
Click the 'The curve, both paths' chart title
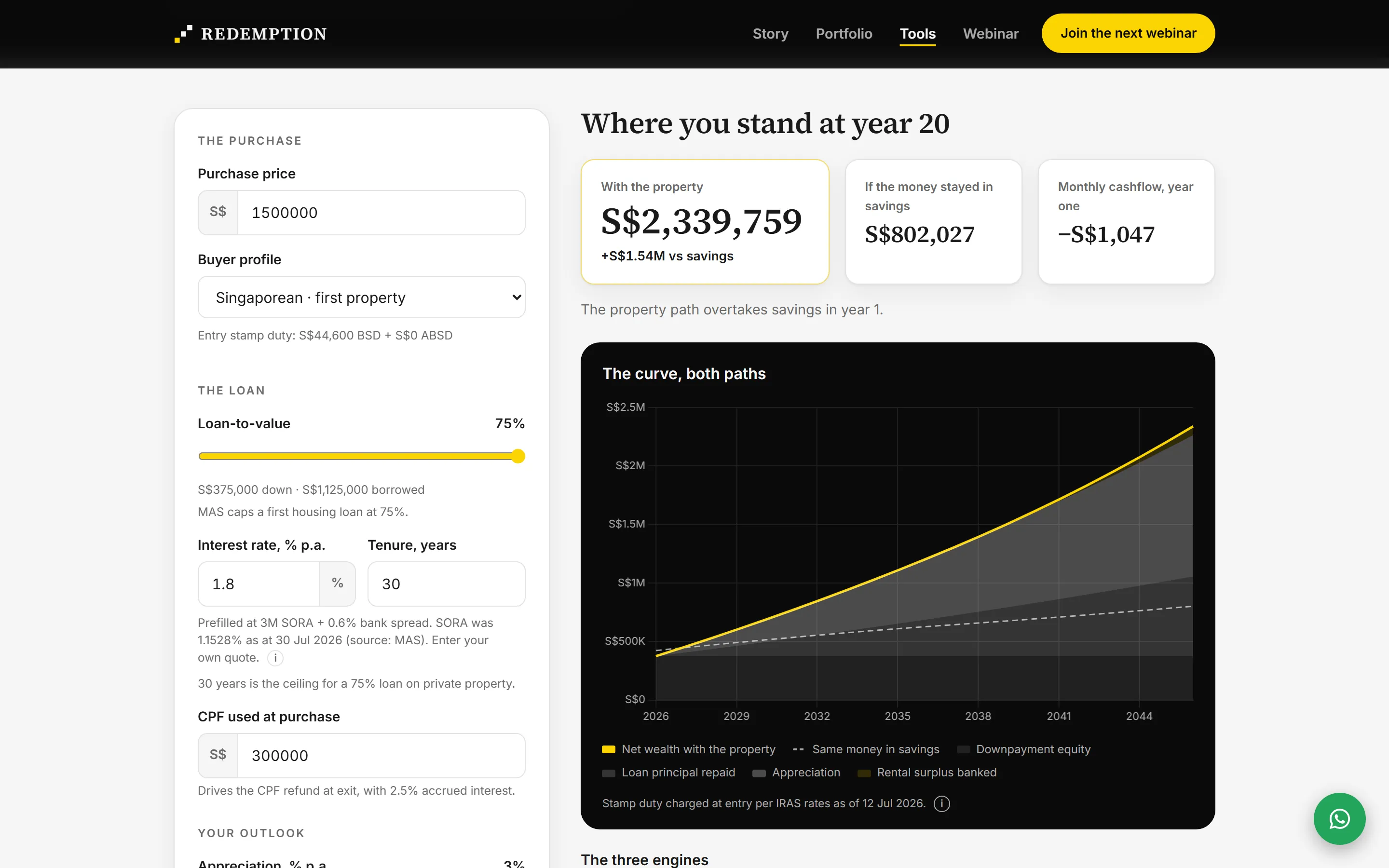coord(684,374)
